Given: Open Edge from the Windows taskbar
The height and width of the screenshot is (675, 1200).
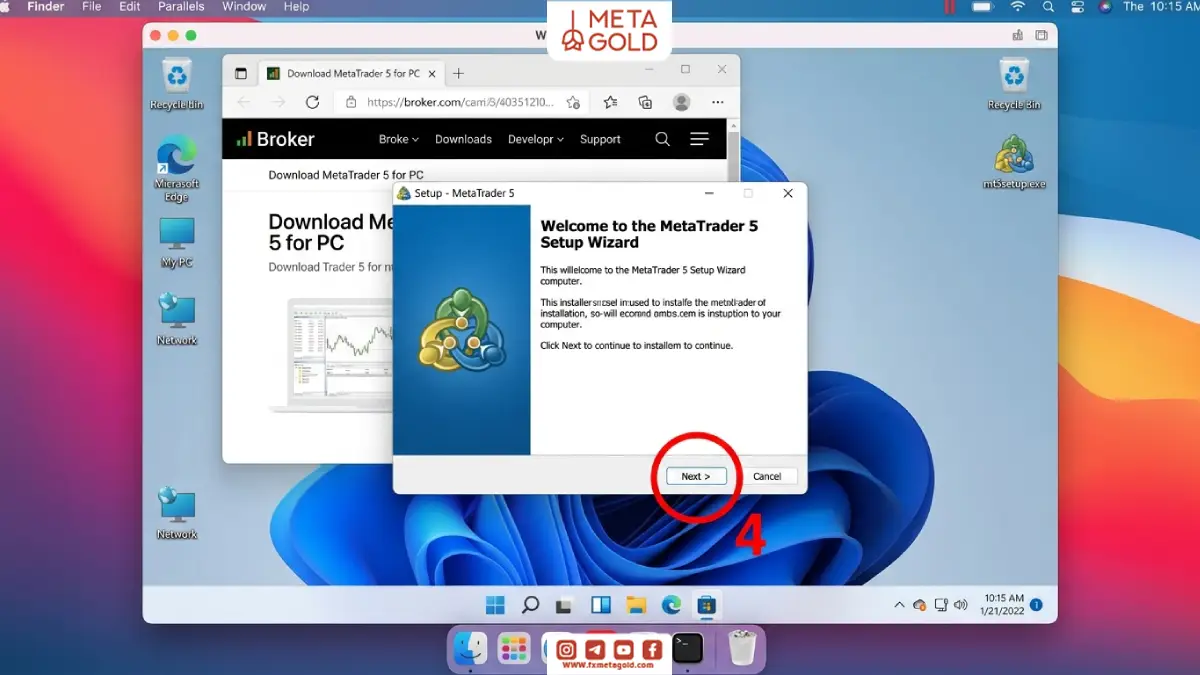Looking at the screenshot, I should click(671, 605).
